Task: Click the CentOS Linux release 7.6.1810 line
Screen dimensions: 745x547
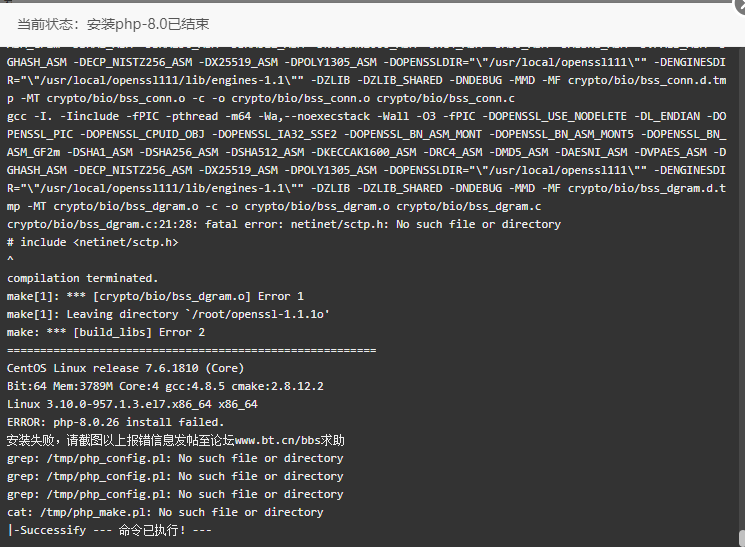Action: tap(125, 368)
